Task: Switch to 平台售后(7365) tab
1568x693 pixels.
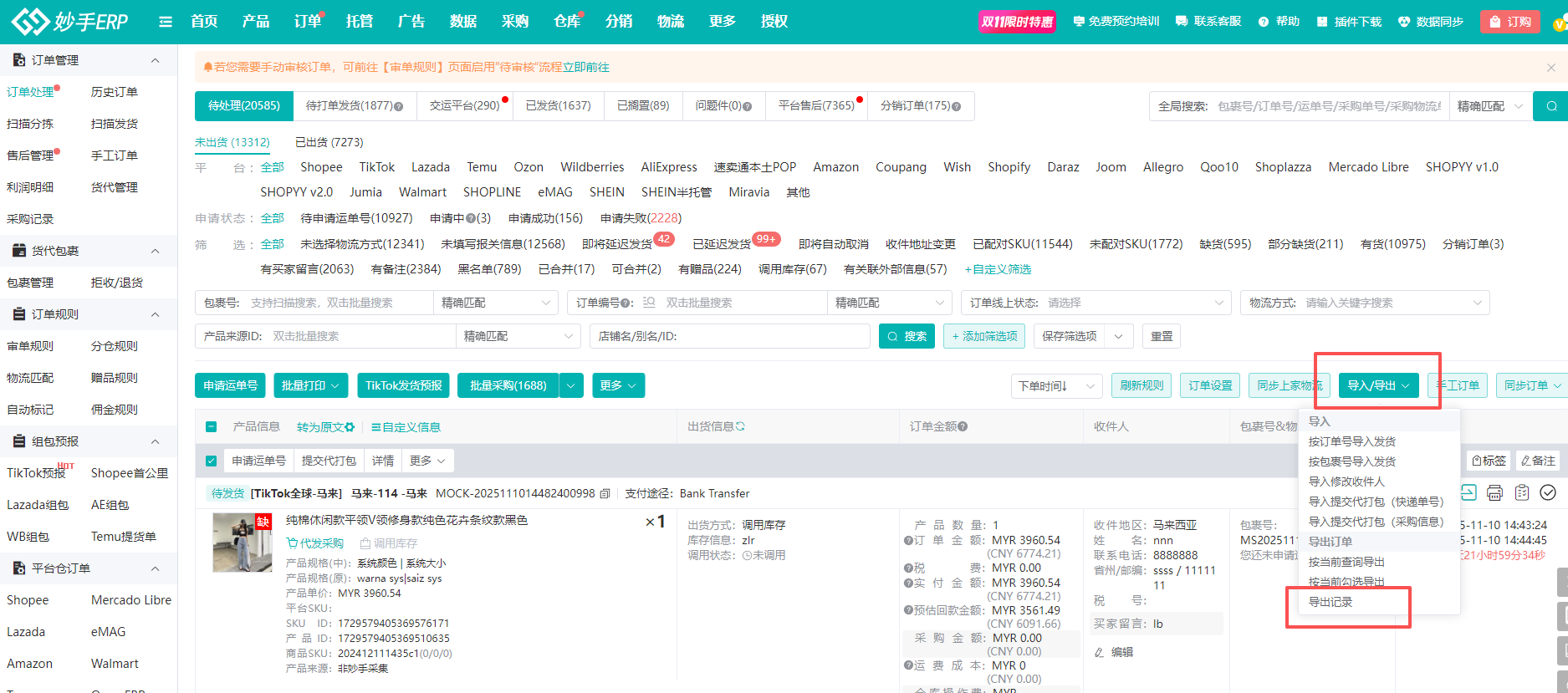Action: [x=816, y=106]
